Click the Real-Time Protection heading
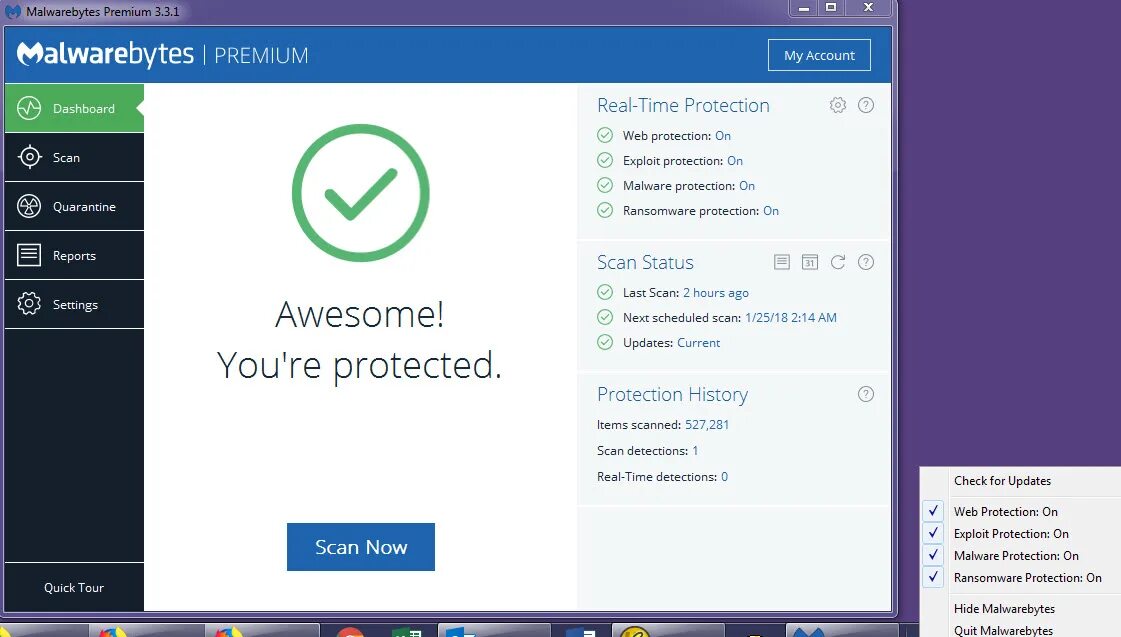Viewport: 1121px width, 637px height. [683, 106]
